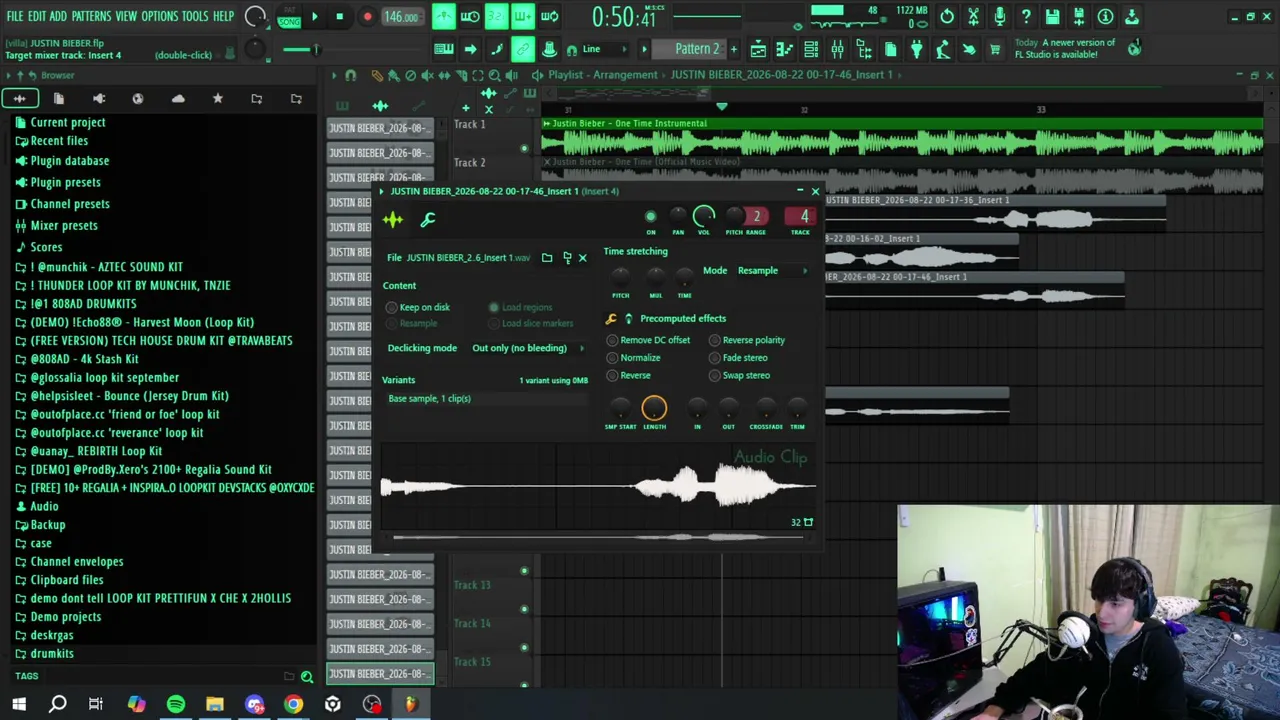Viewport: 1280px width, 720px height.
Task: Expand the Plugin database folder
Action: [61, 161]
